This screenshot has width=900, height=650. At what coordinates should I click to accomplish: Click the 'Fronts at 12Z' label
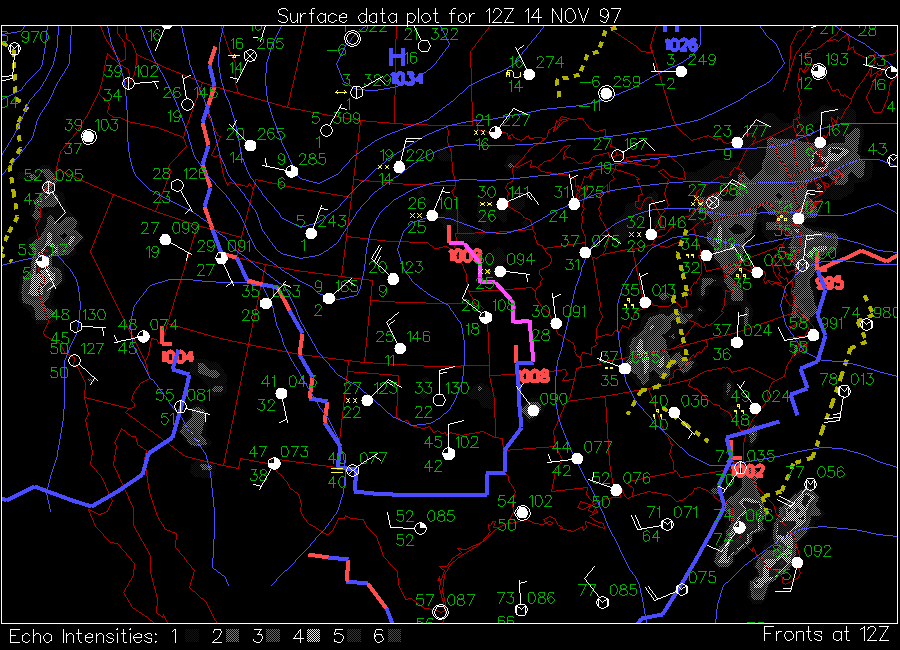point(825,634)
